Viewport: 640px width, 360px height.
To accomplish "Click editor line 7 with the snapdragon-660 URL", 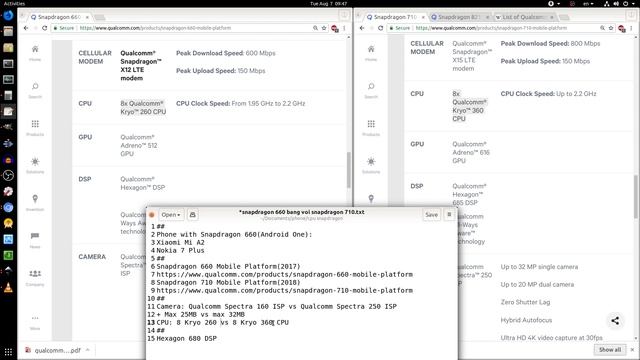I will click(x=284, y=274).
